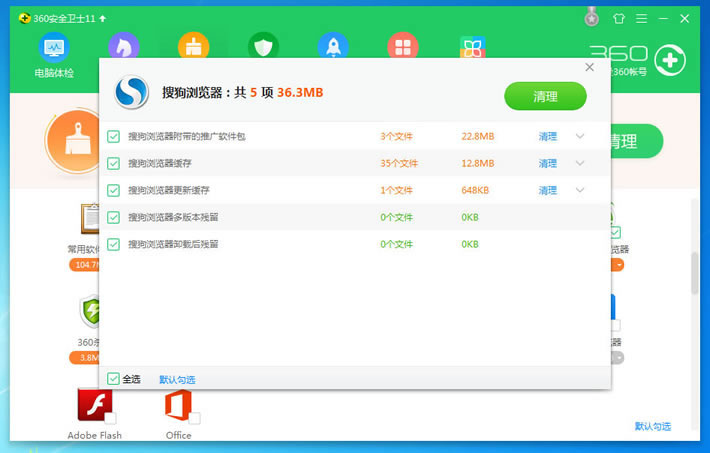Click the medal icon in title bar
Viewport: 710px width, 453px height.
pos(591,18)
